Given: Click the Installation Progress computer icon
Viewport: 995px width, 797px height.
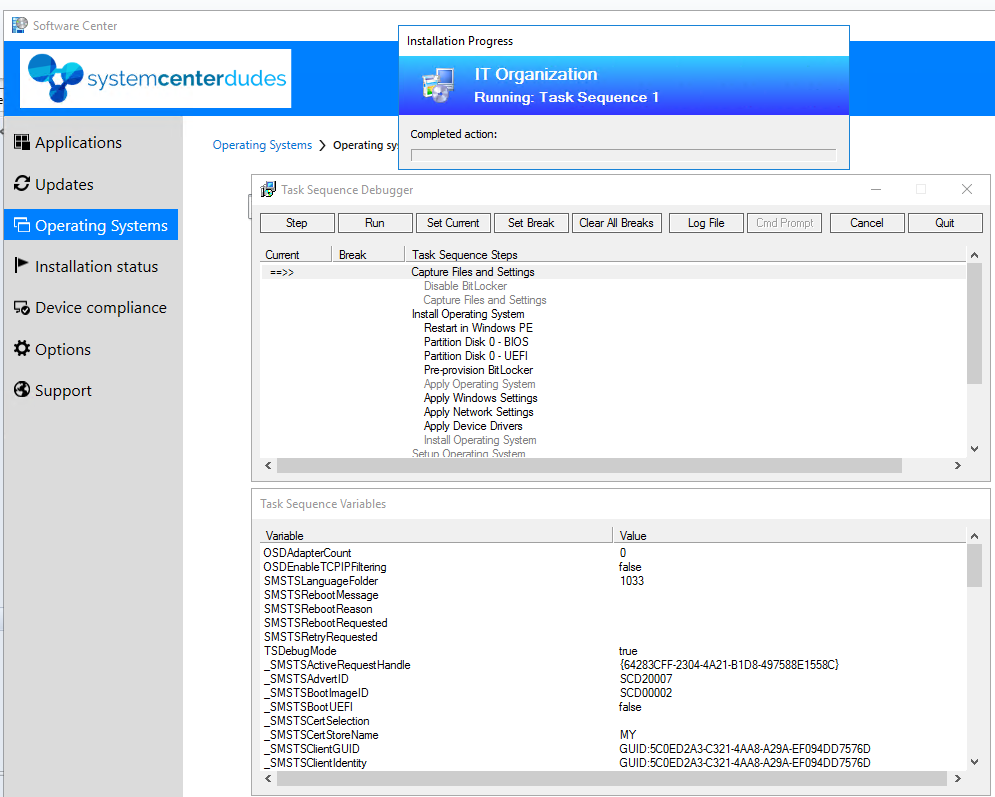Looking at the screenshot, I should pos(438,85).
